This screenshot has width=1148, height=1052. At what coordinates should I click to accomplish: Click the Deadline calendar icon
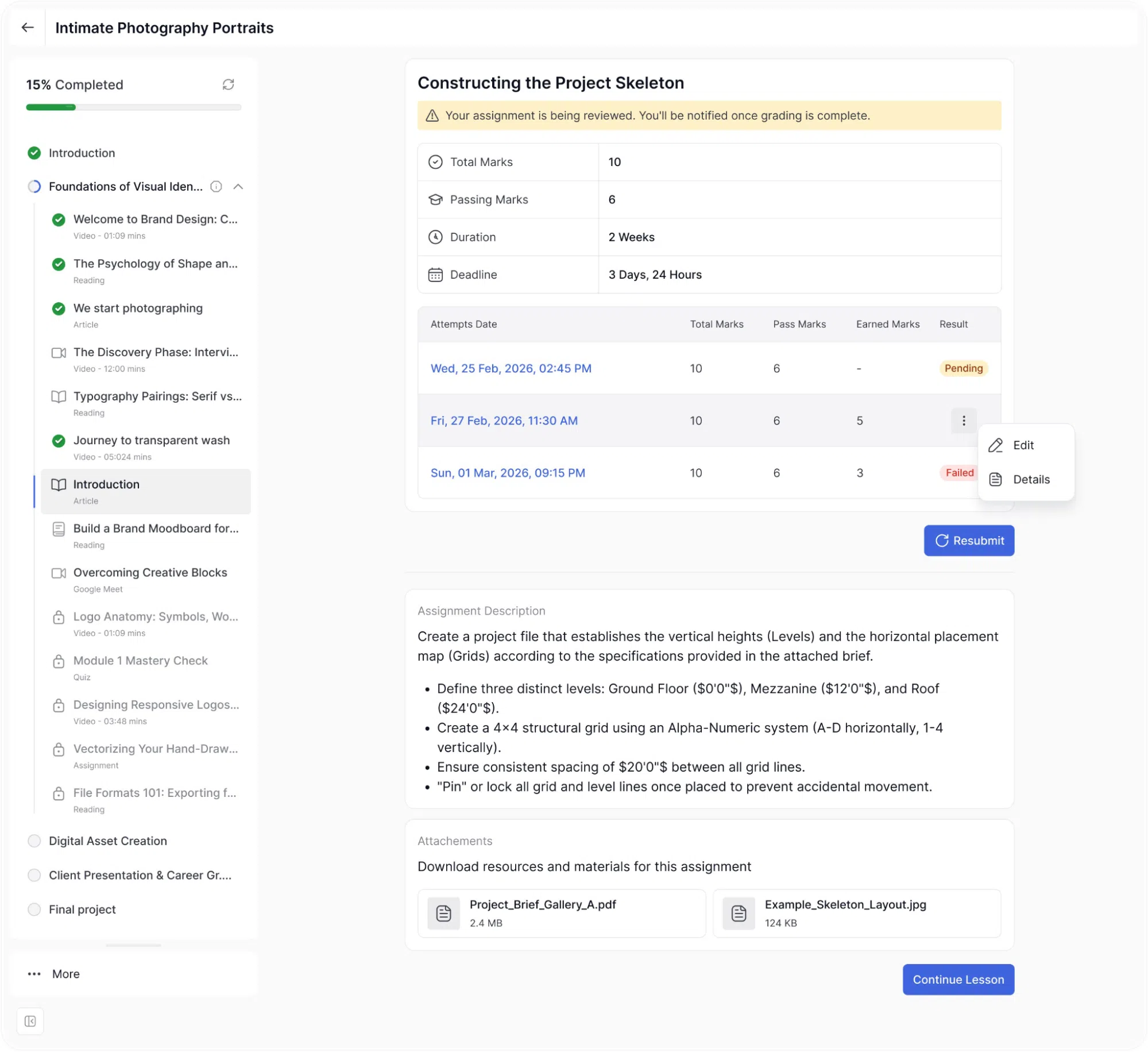coord(435,275)
